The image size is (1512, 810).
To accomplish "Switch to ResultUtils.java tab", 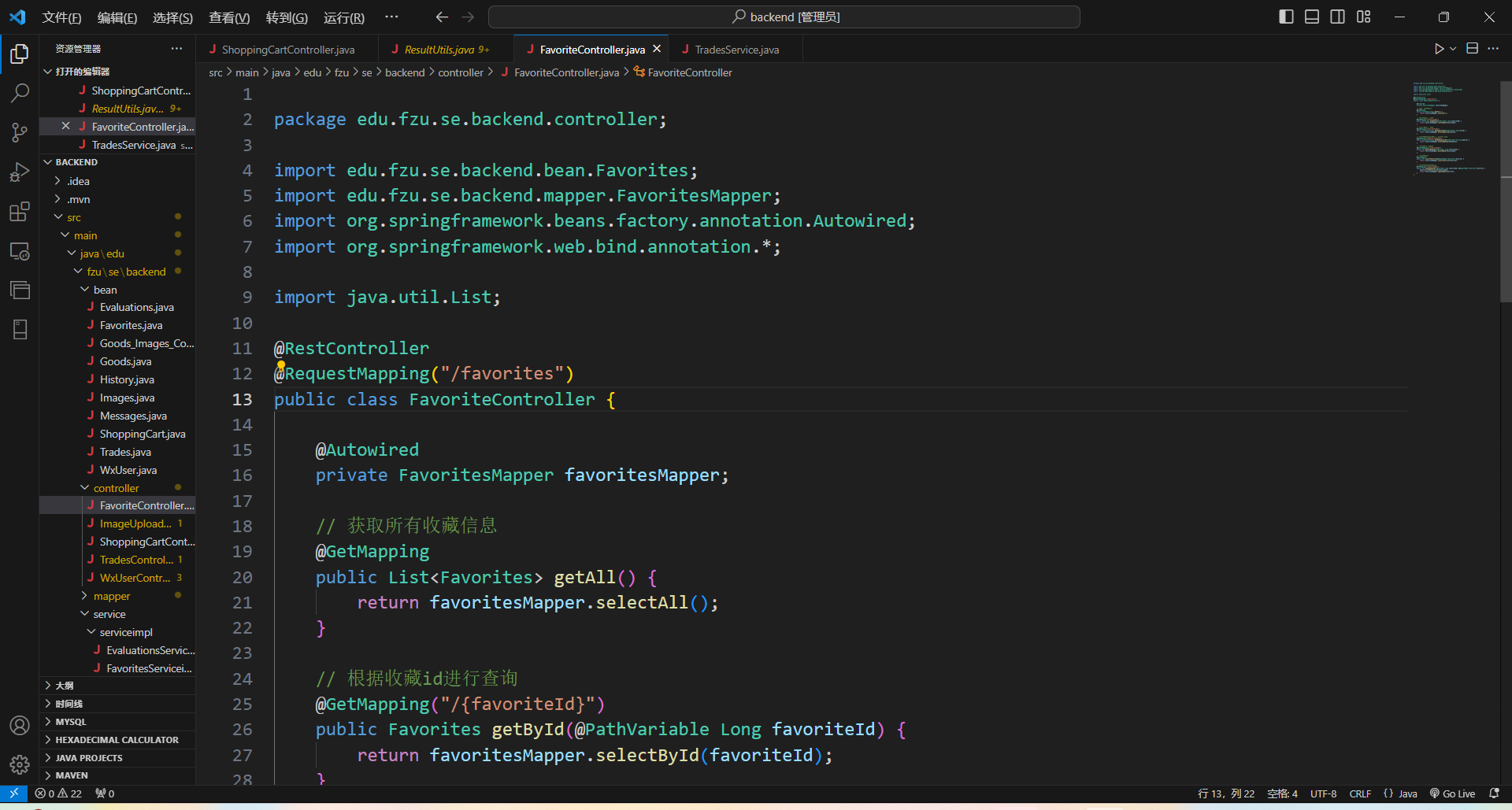I will 447,50.
